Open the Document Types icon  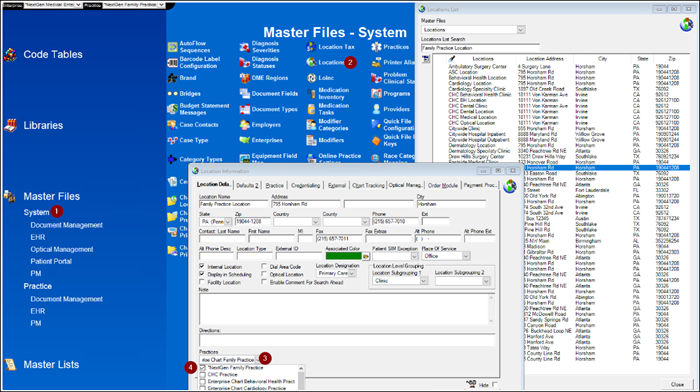pyautogui.click(x=245, y=109)
